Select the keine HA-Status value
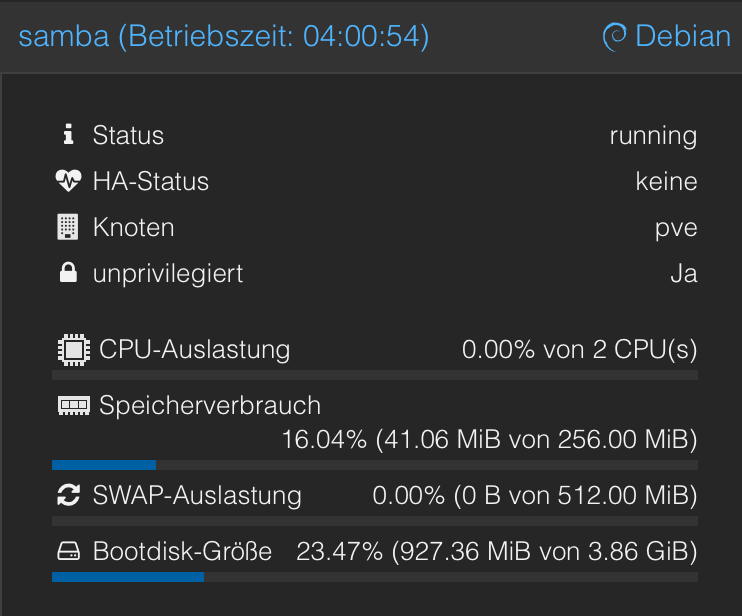 click(x=666, y=181)
